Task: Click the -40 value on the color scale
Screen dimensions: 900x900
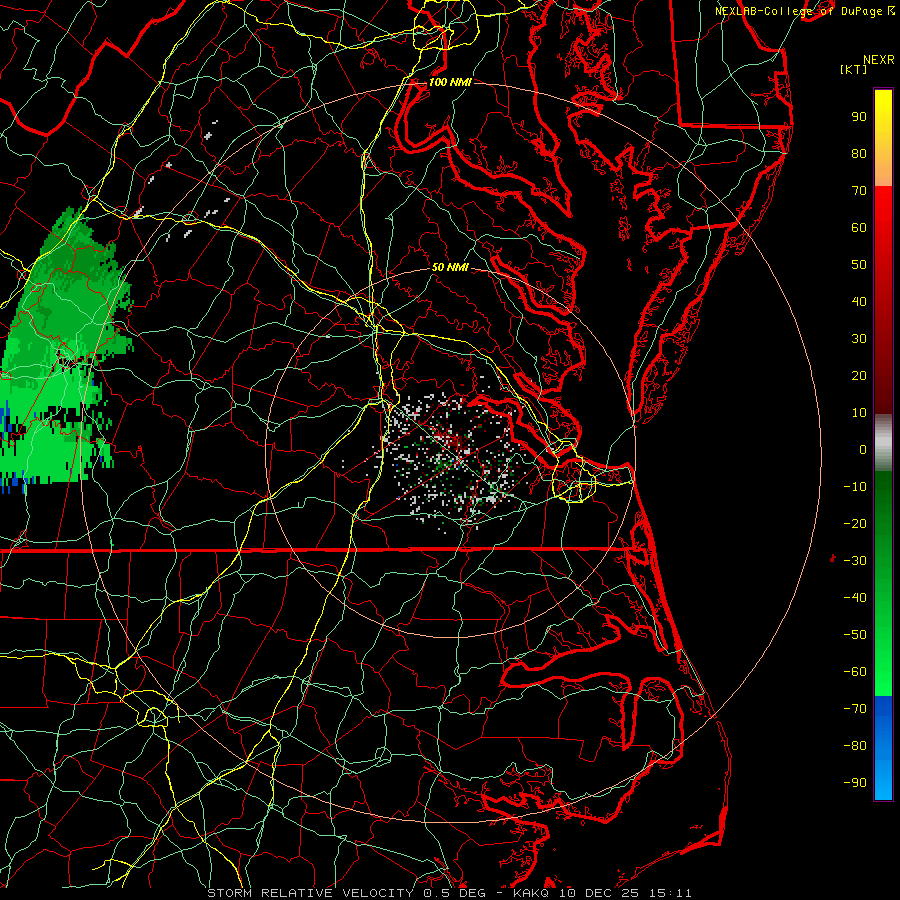Action: pos(855,598)
